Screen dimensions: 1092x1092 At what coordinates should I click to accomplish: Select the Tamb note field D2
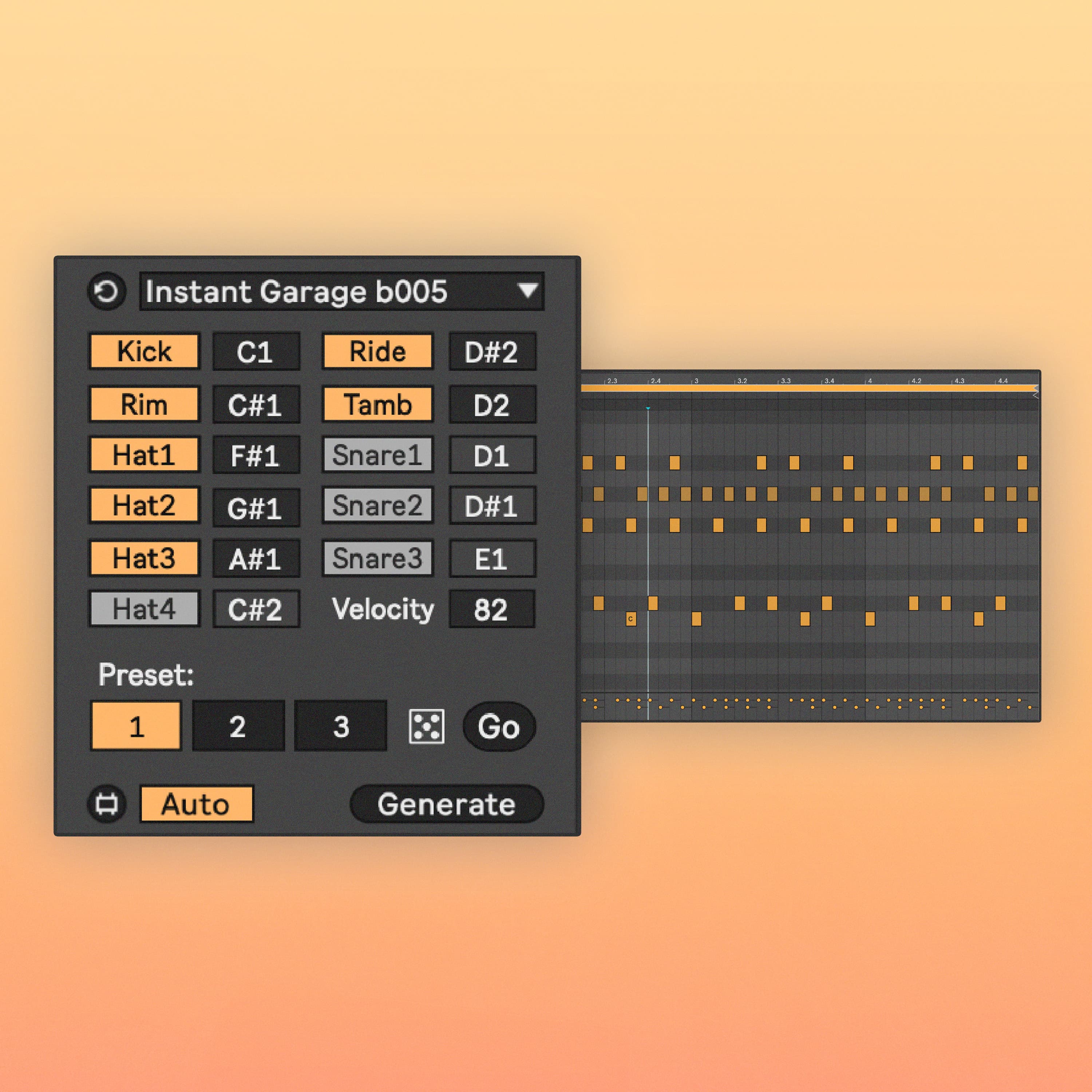(x=492, y=405)
